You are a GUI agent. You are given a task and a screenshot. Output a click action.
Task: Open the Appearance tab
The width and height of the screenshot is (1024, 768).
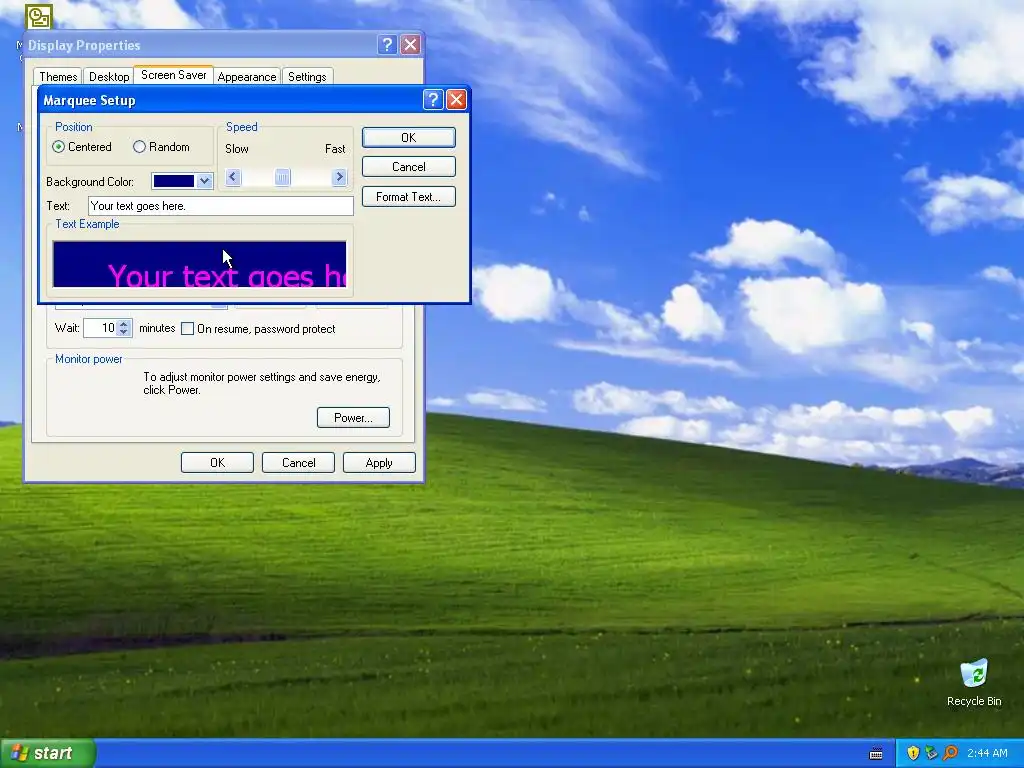point(247,76)
